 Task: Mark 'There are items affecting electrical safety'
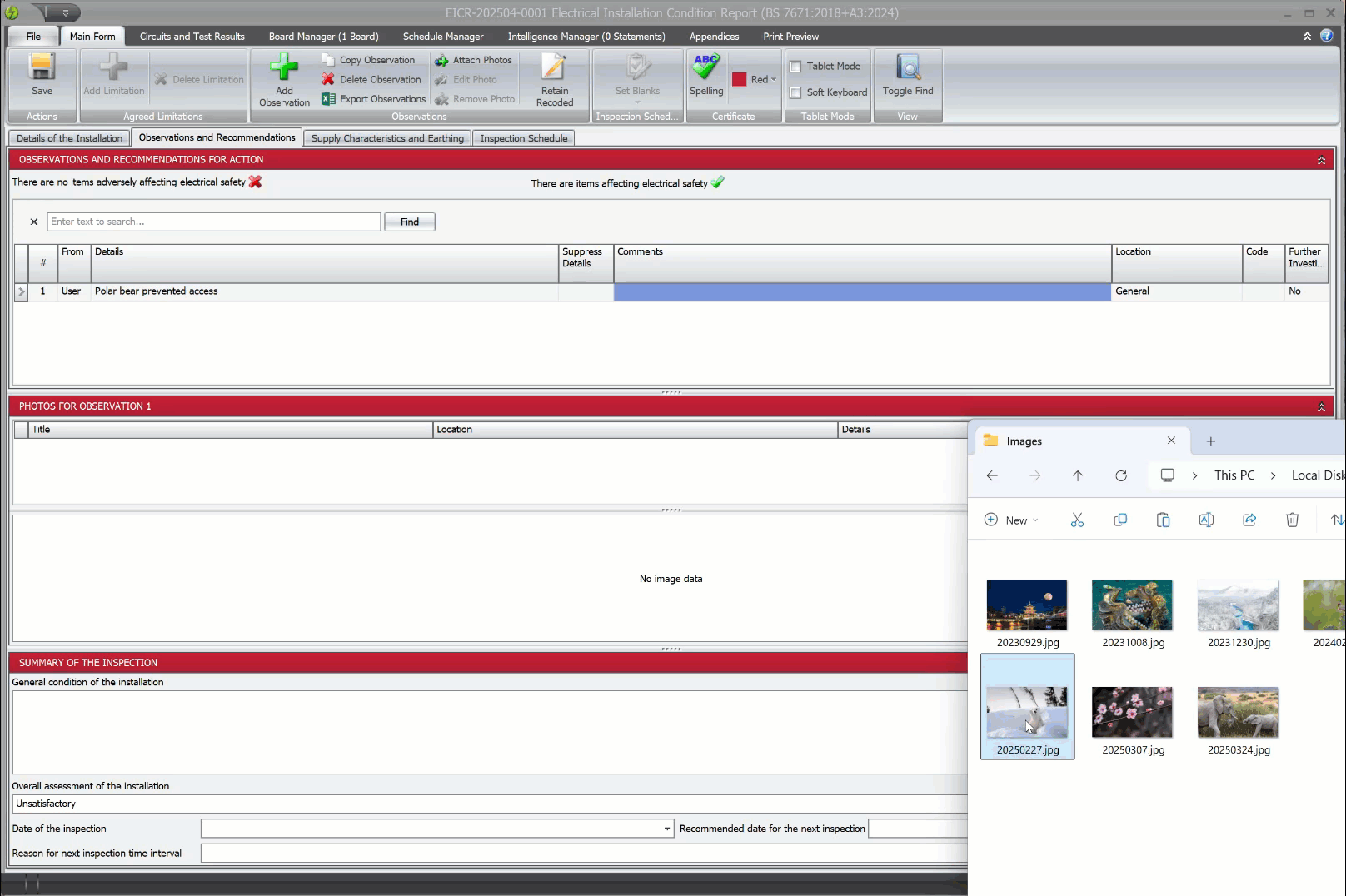[717, 182]
